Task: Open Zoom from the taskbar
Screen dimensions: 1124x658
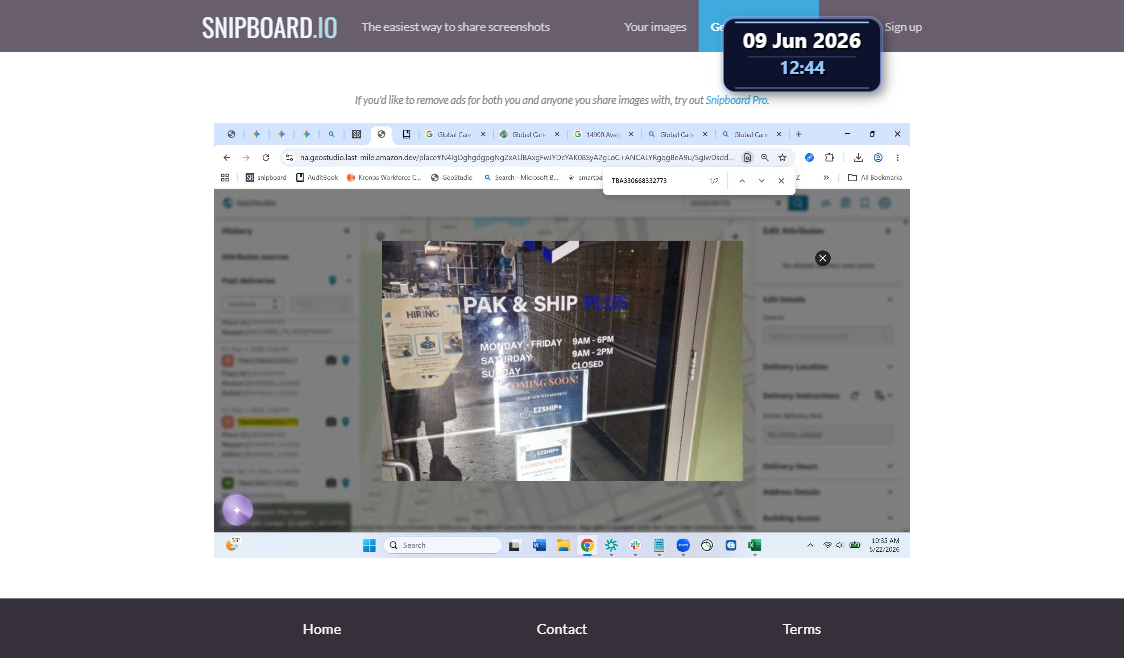Action: coord(683,545)
